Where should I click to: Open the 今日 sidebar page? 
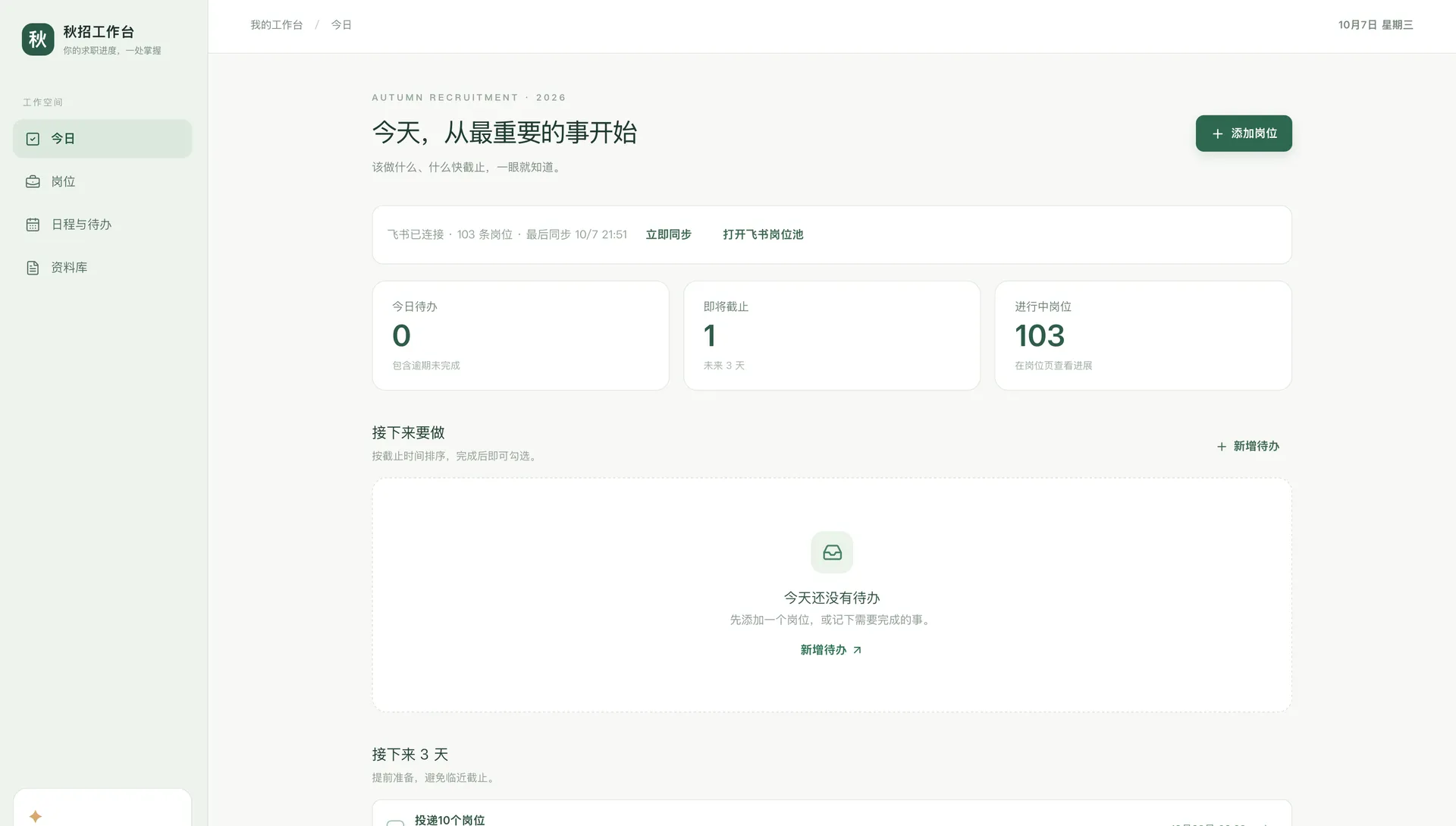[102, 139]
